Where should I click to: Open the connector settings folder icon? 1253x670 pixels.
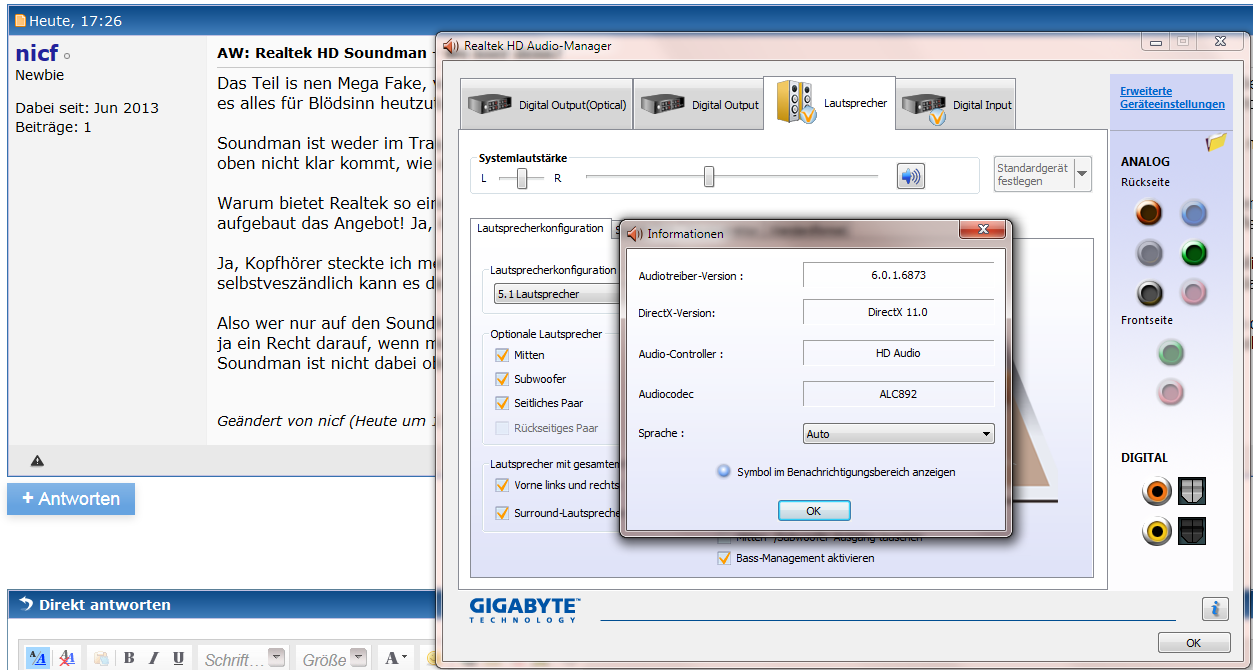(x=1216, y=142)
